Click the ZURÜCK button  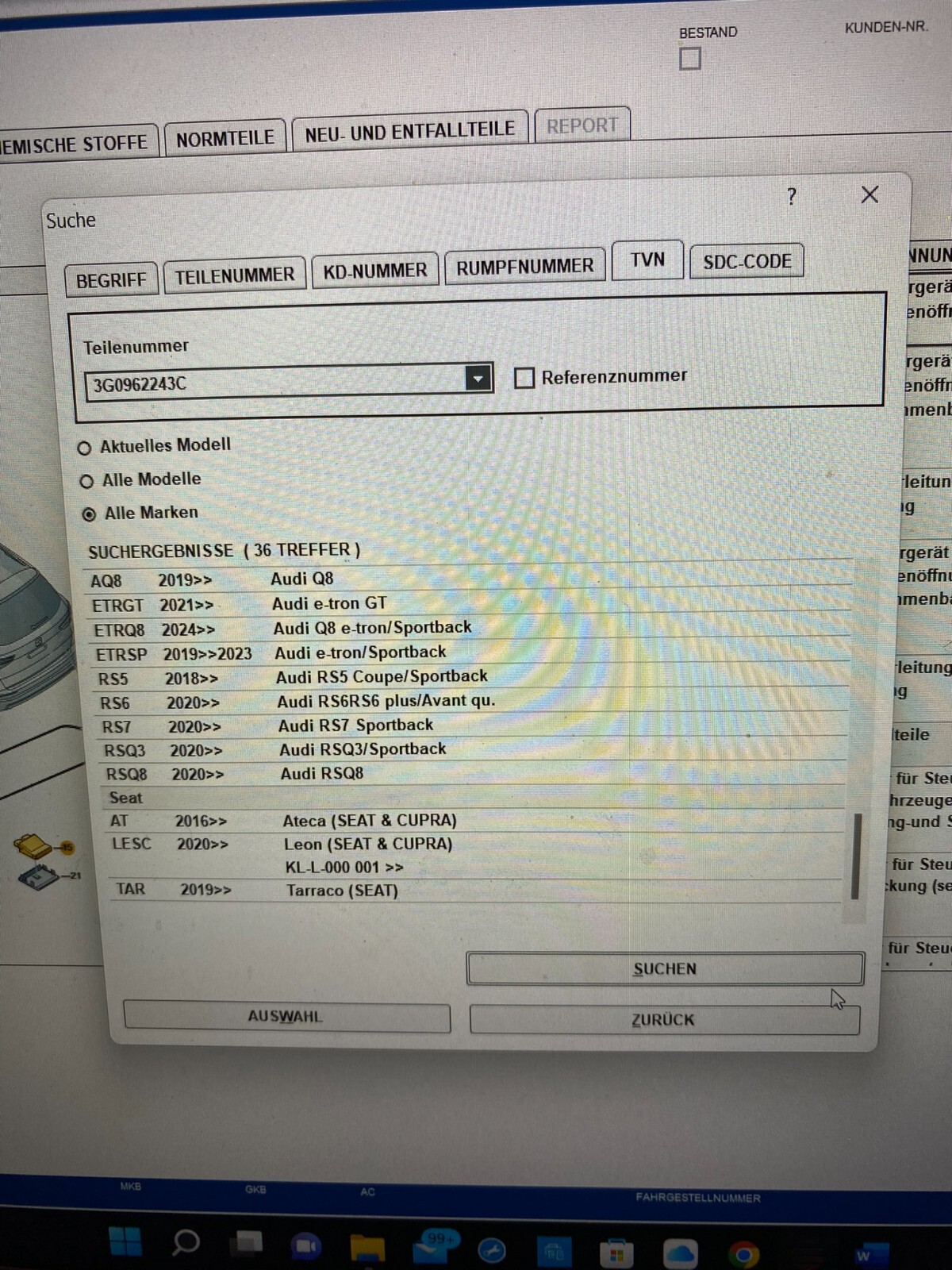[x=663, y=1020]
